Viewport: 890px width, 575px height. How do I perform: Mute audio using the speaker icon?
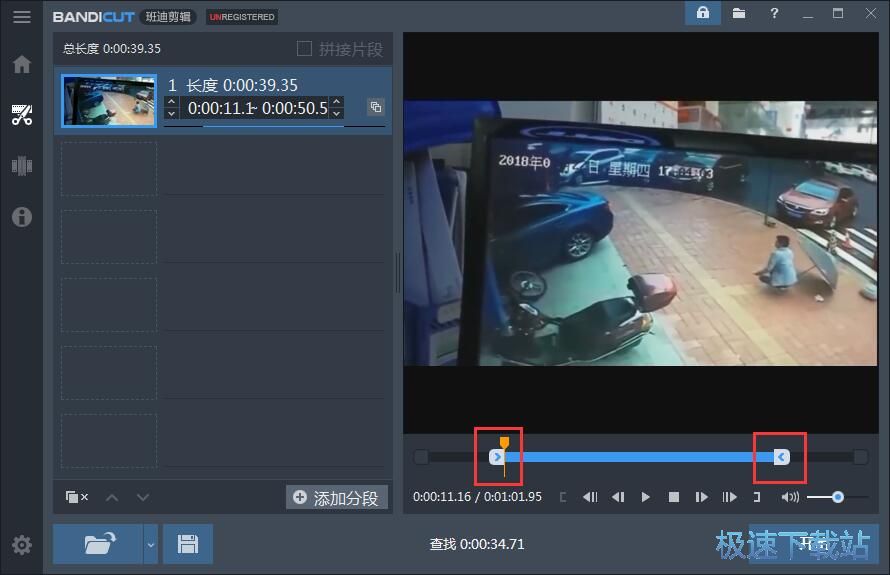[x=789, y=497]
